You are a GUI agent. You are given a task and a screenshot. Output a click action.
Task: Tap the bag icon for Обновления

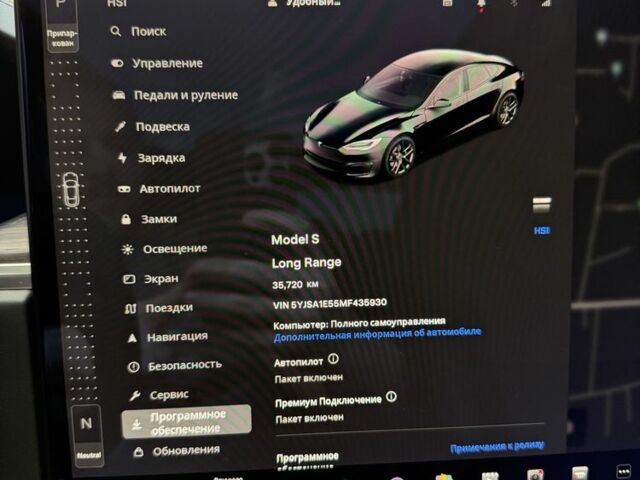click(x=138, y=451)
